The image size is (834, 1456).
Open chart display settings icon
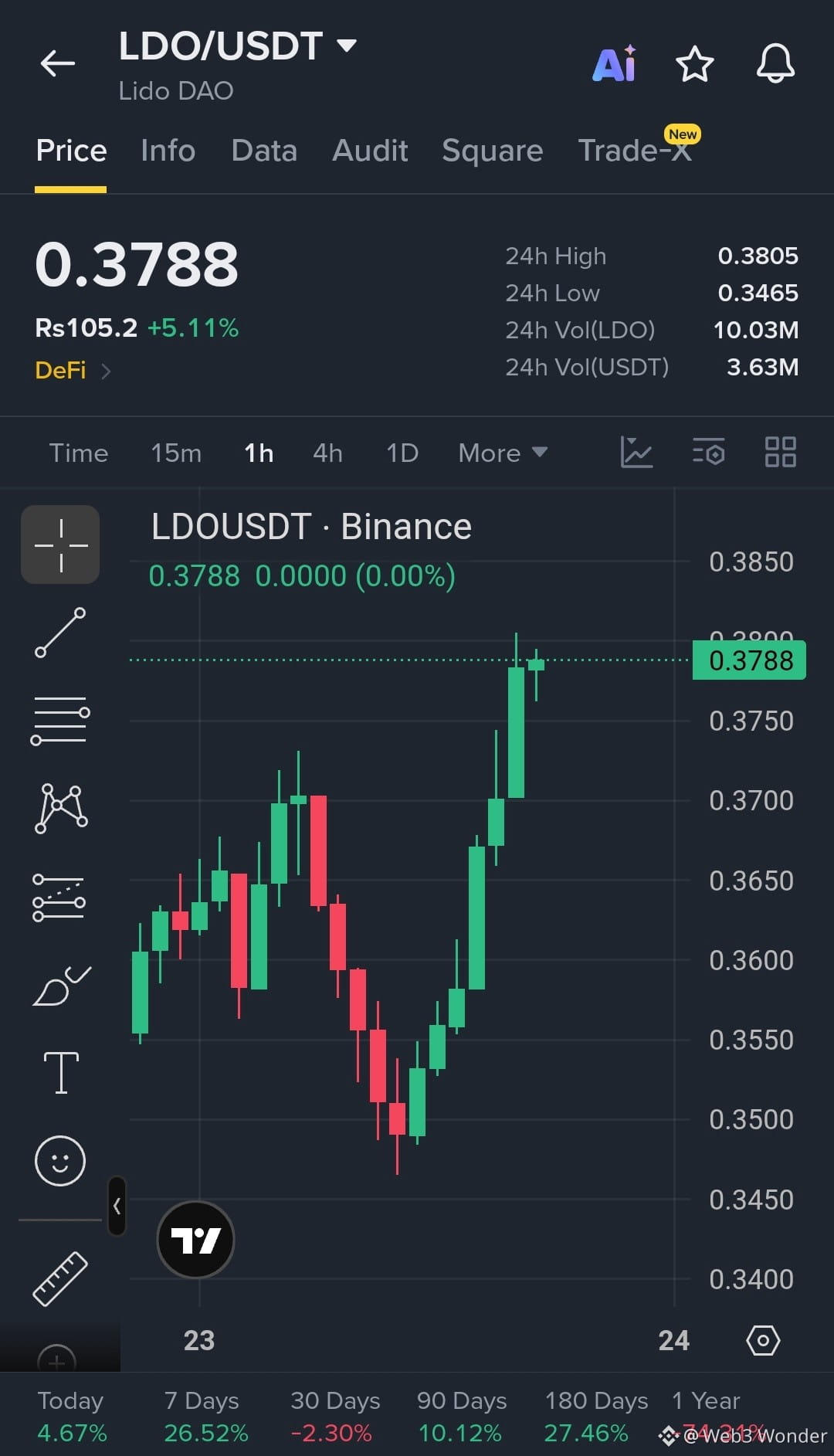[x=708, y=452]
